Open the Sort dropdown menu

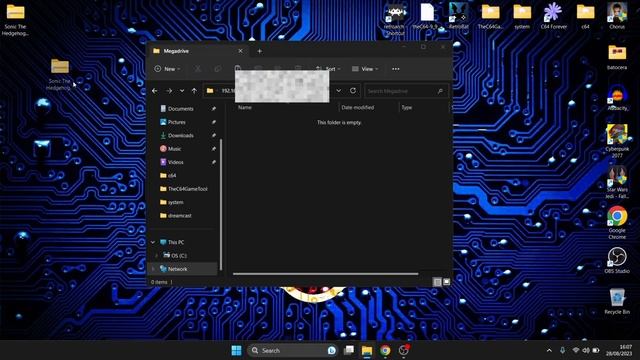pyautogui.click(x=328, y=69)
